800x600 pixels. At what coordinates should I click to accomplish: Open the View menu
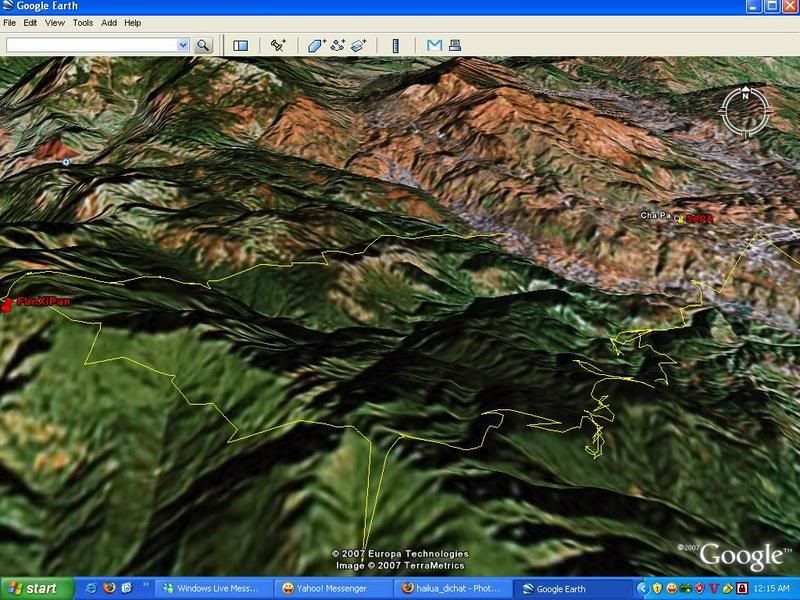click(x=55, y=23)
